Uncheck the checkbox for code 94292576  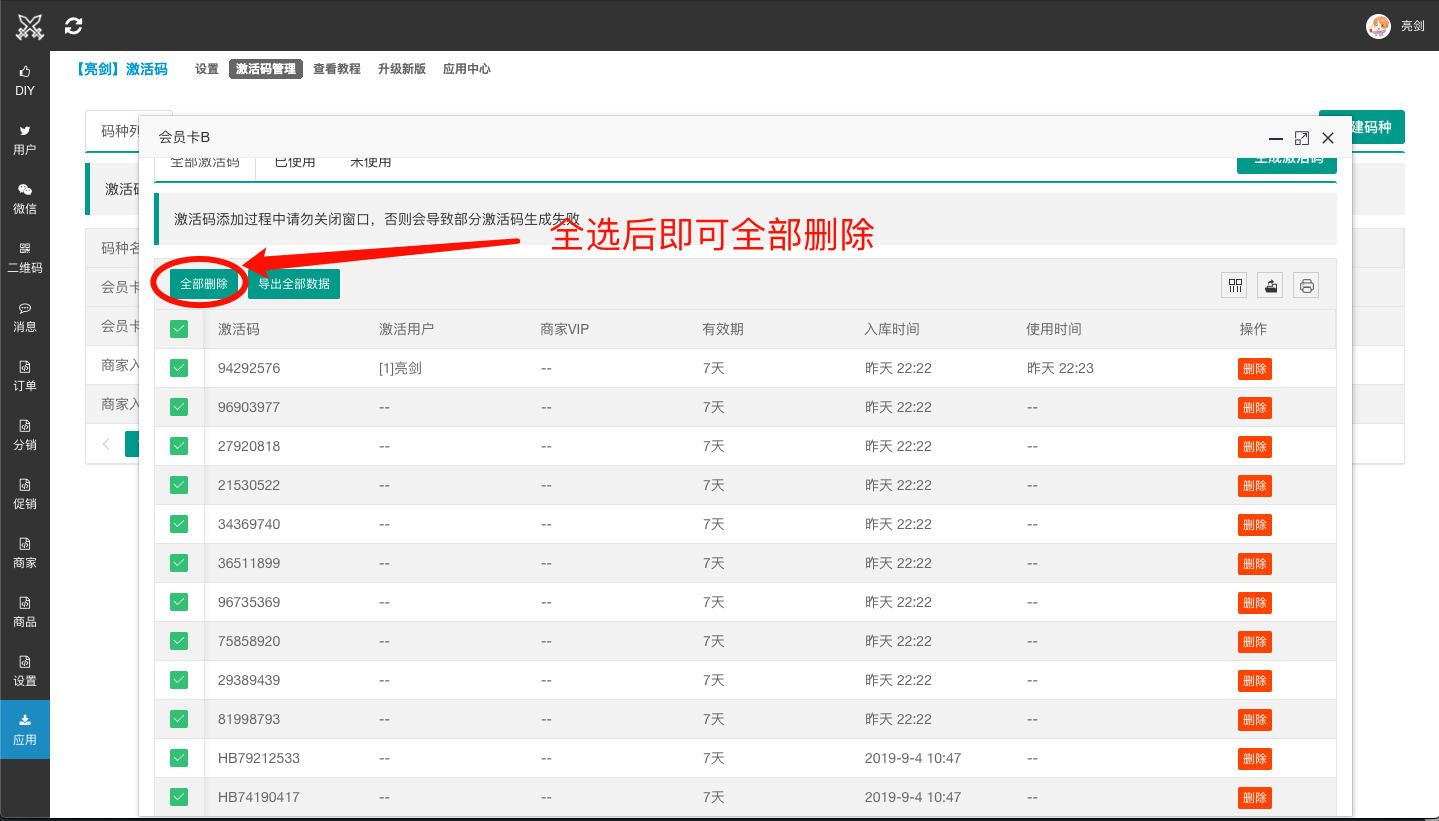(x=178, y=368)
